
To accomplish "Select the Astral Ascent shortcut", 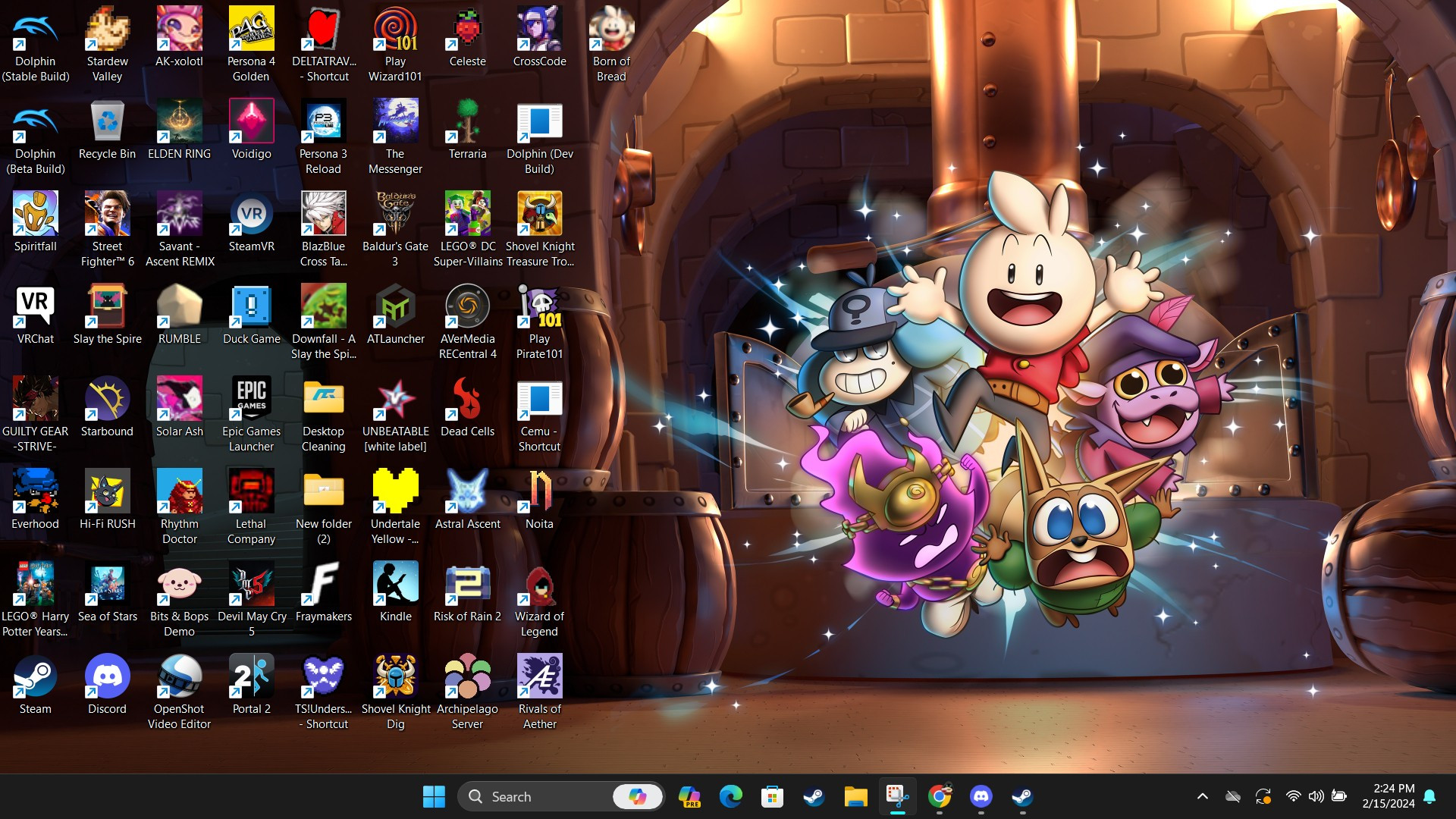I will point(467,499).
